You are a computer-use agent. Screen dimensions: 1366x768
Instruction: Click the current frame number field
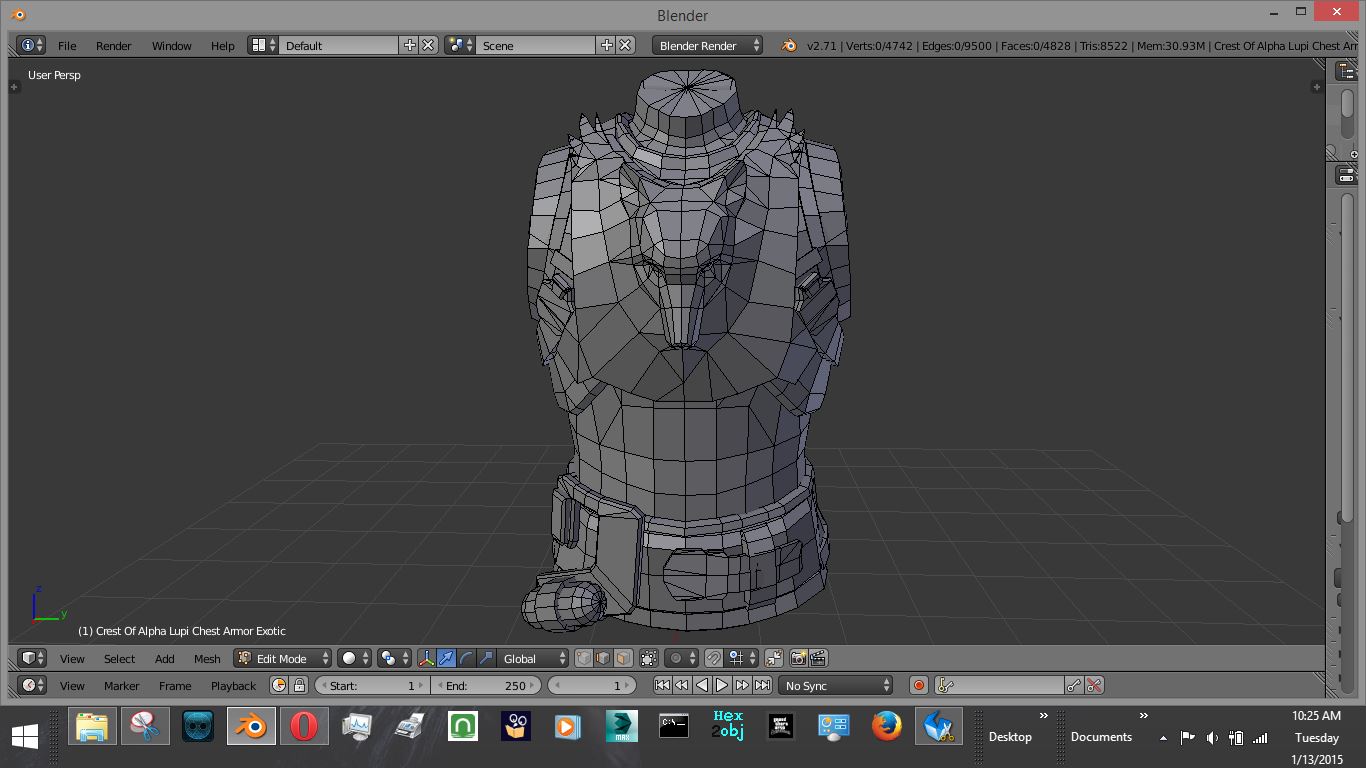coord(593,685)
